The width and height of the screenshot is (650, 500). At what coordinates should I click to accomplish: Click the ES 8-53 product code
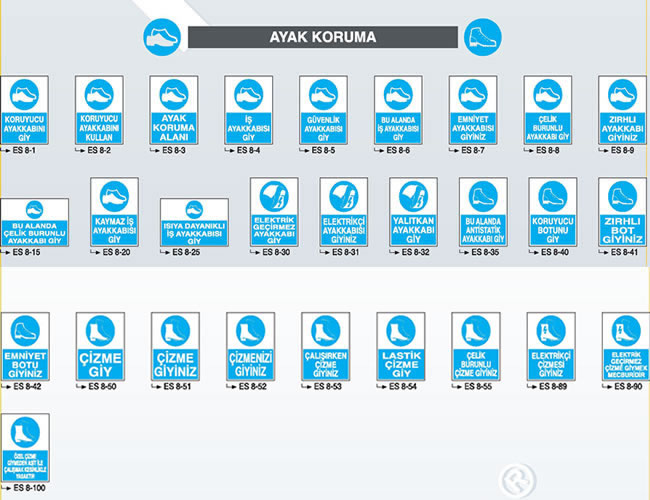[328, 386]
